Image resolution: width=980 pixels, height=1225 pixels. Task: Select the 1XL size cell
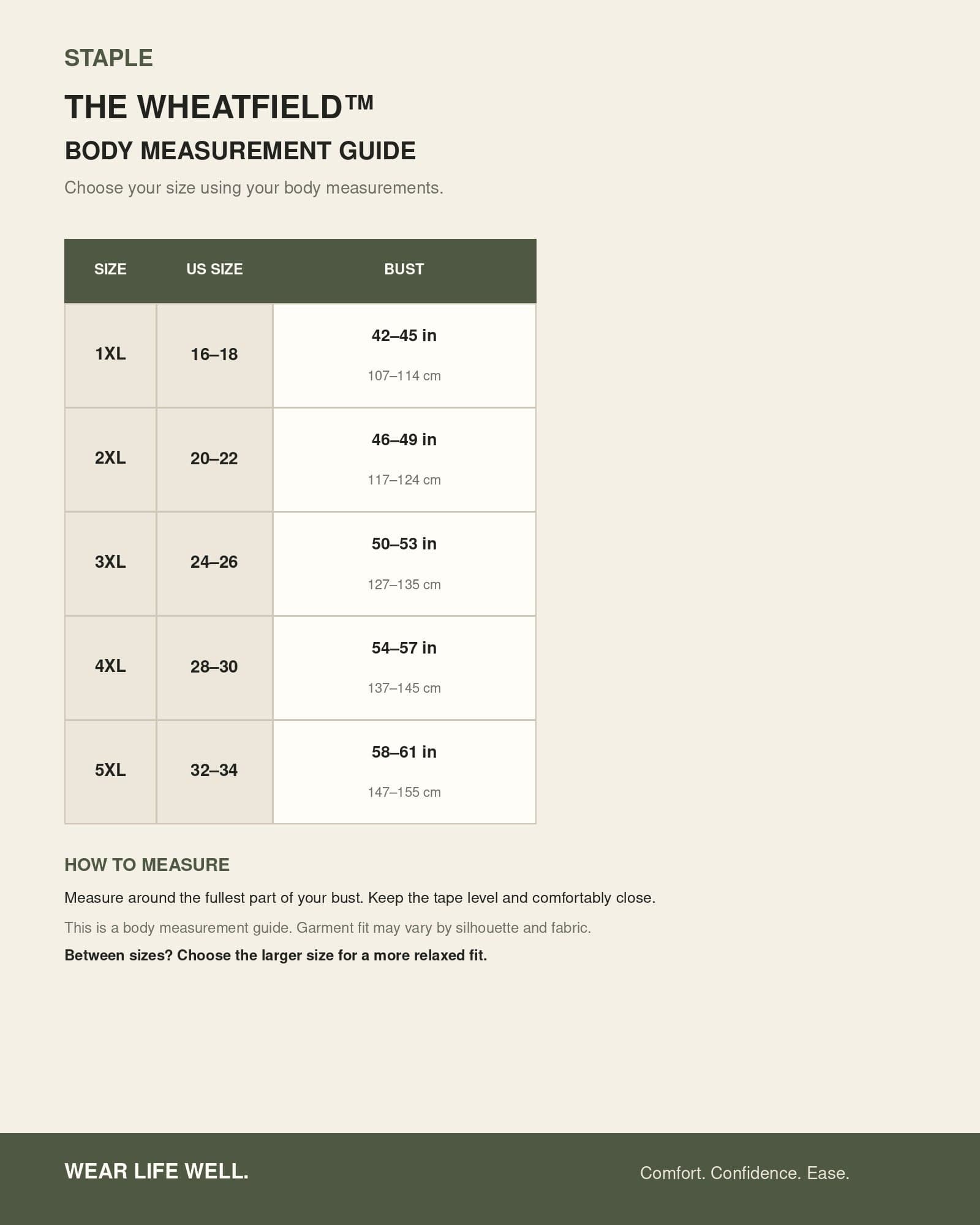[110, 355]
